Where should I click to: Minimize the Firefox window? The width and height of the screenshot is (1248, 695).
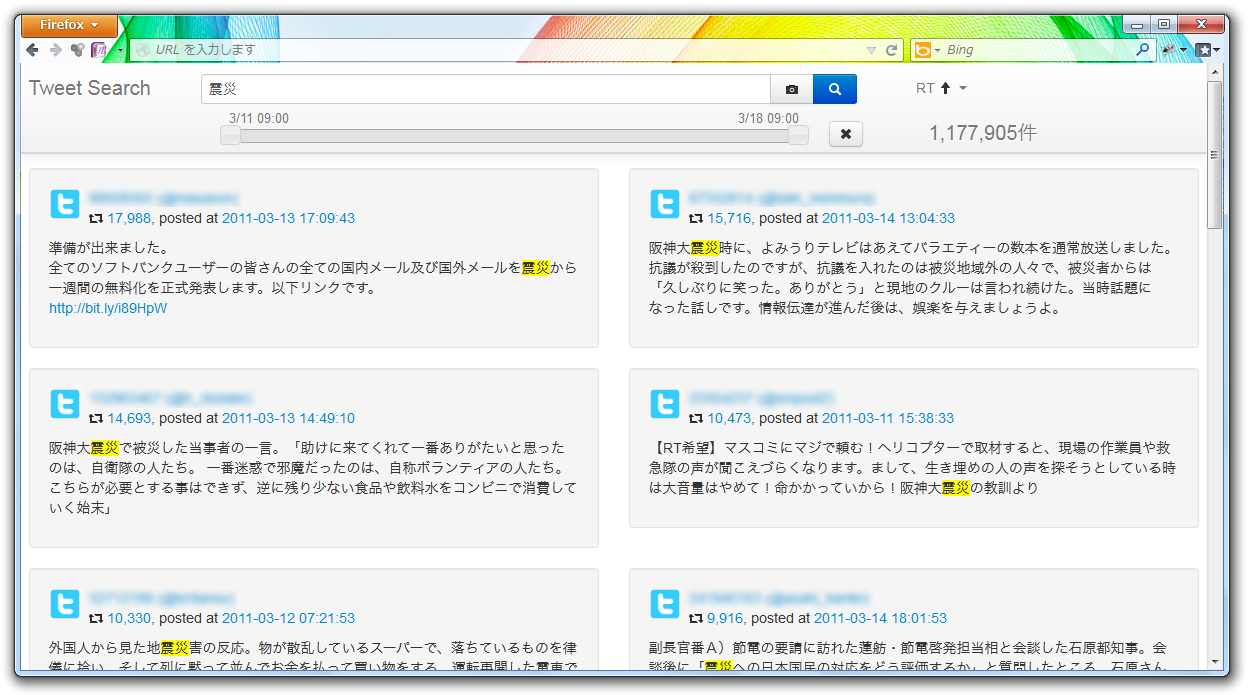1138,24
